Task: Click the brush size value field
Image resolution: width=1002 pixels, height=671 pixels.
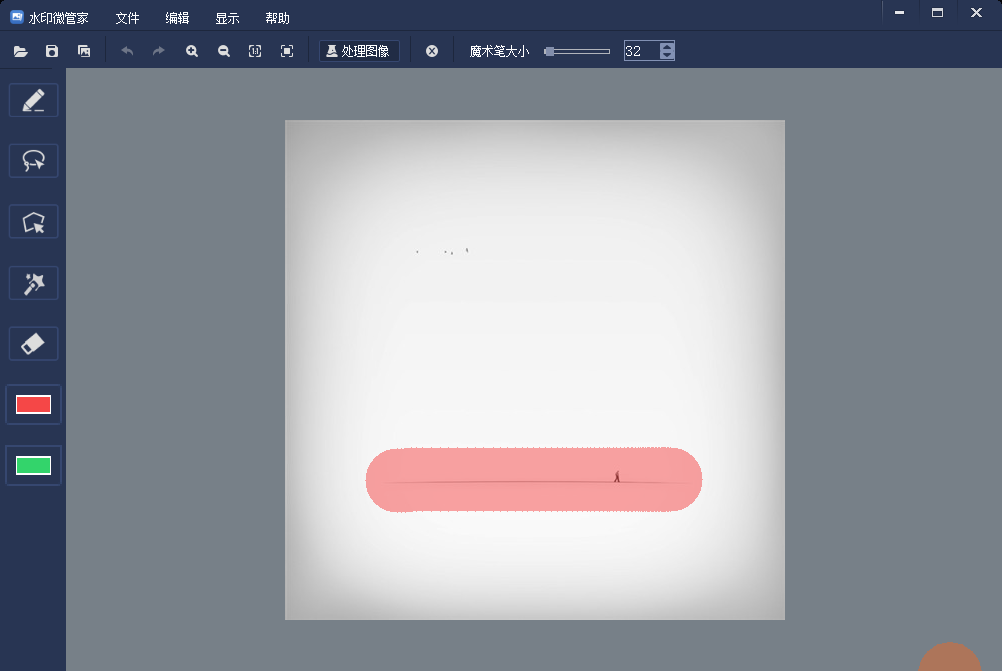Action: point(641,51)
